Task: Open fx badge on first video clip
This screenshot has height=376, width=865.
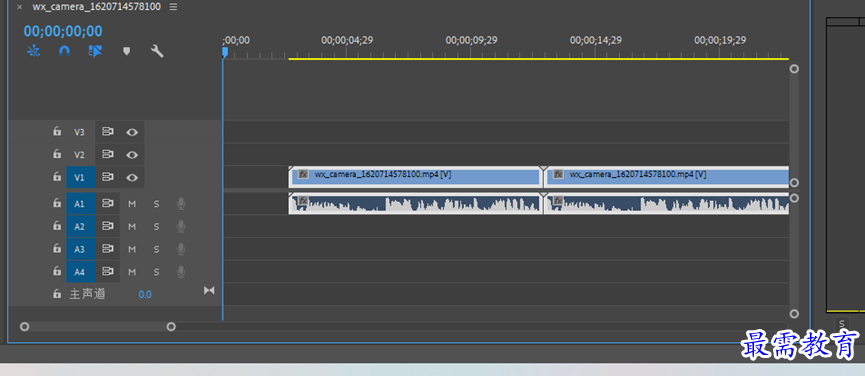Action: (303, 174)
